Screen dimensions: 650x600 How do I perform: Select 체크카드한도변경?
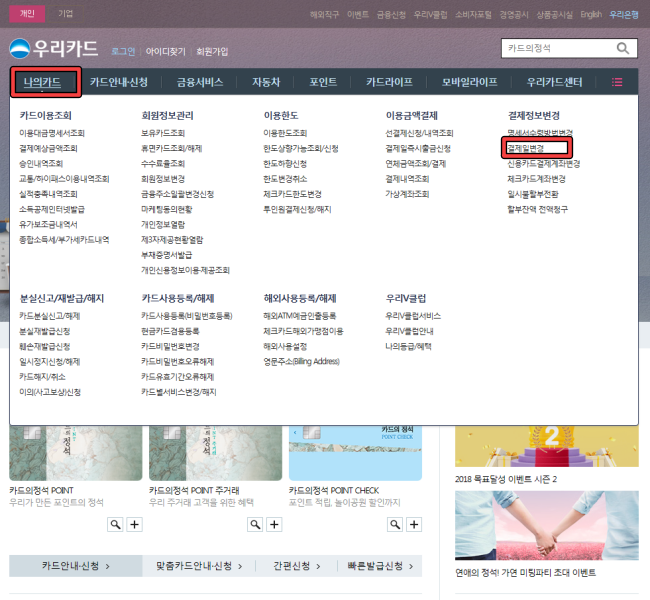(x=292, y=194)
